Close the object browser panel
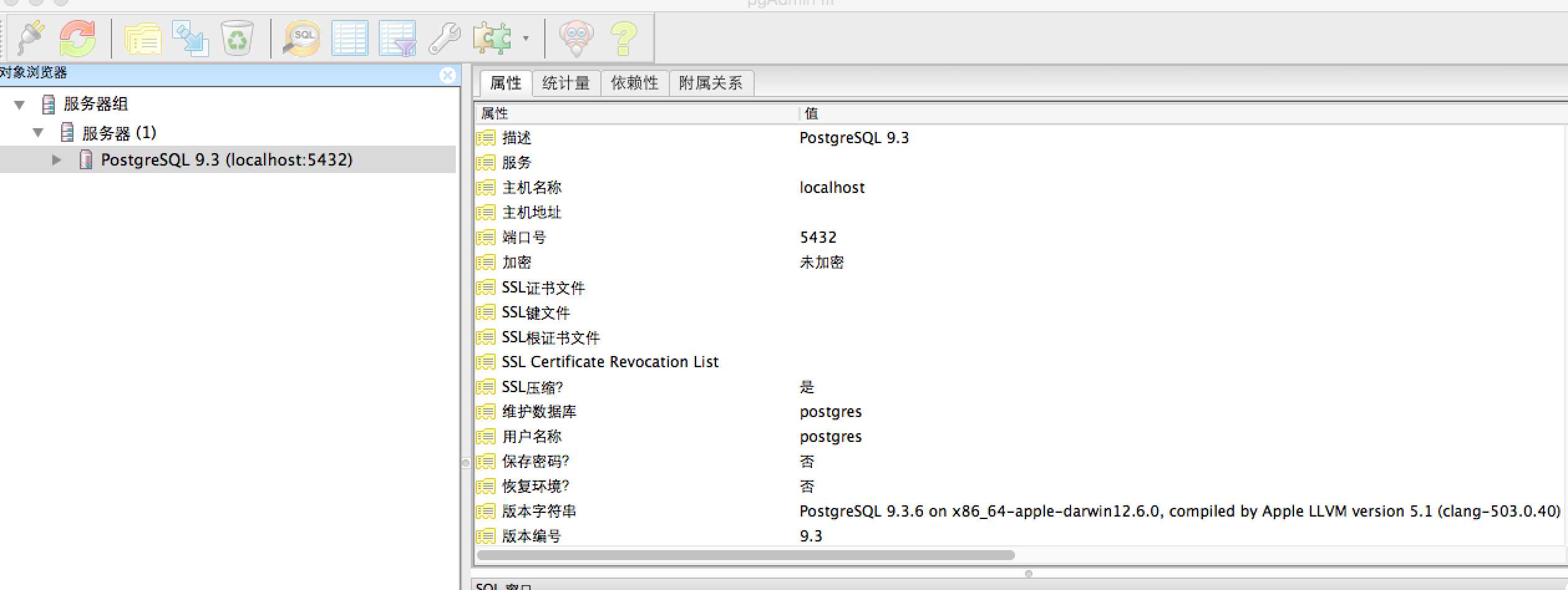The height and width of the screenshot is (590, 1568). (x=447, y=75)
